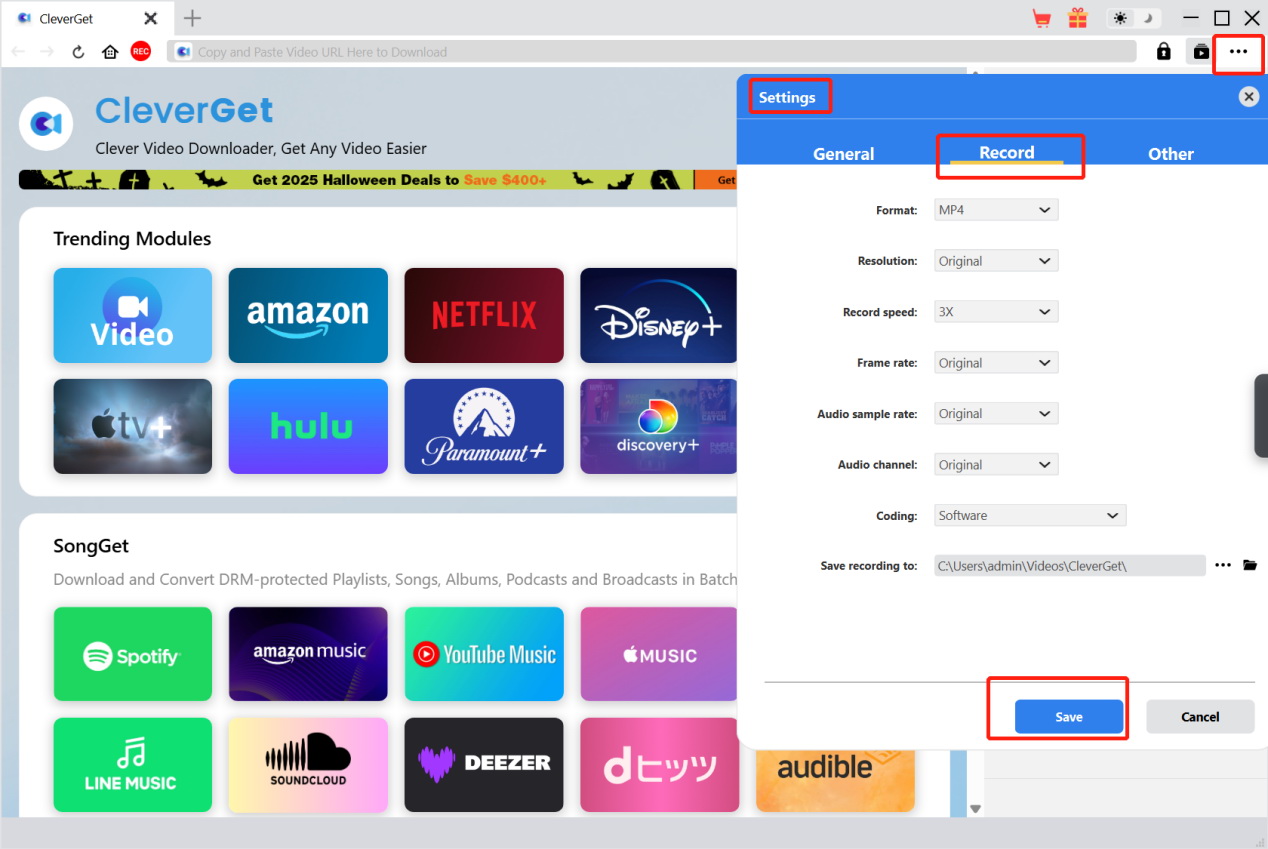
Task: Open the Netflix module tile
Action: (x=484, y=315)
